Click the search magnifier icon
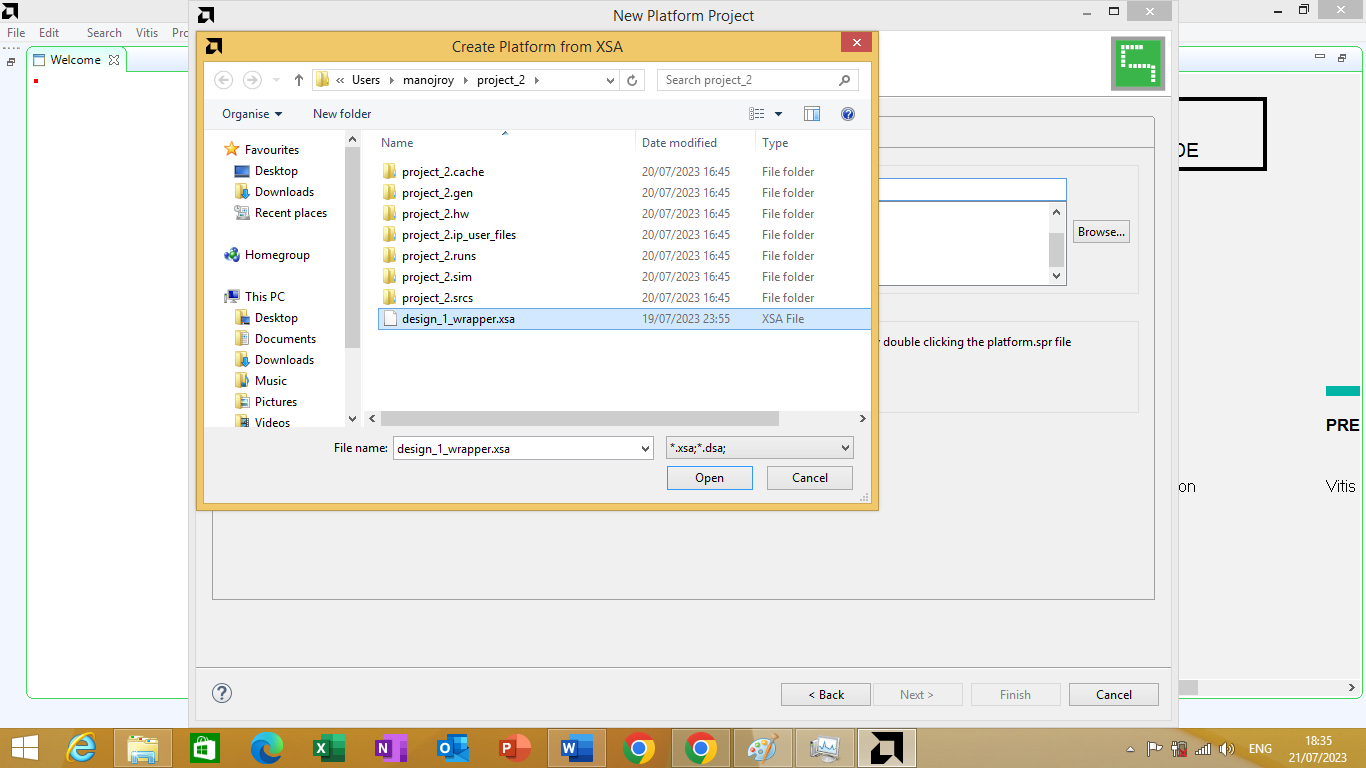The width and height of the screenshot is (1366, 768). point(845,80)
